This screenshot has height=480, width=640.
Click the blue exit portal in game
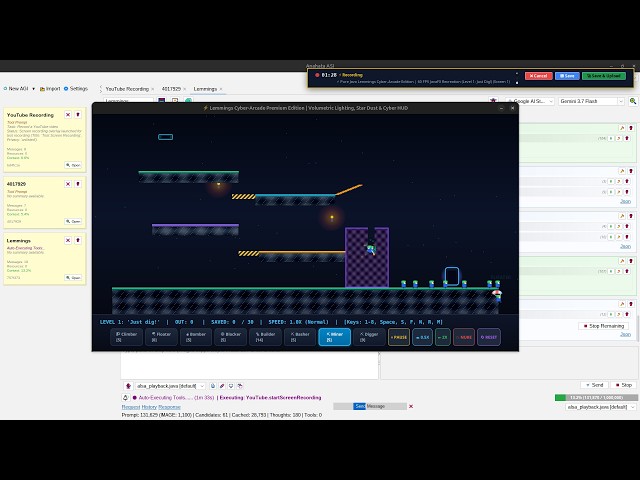452,276
